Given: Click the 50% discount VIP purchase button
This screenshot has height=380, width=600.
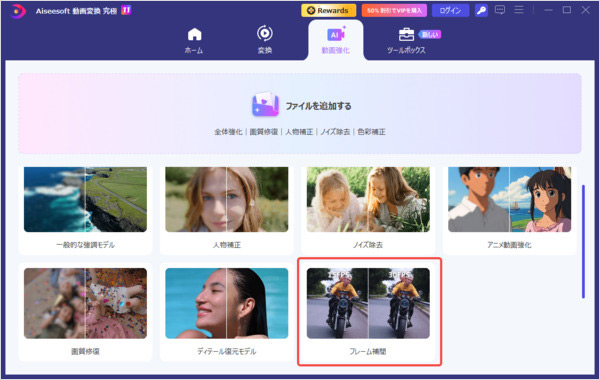Looking at the screenshot, I should 394,11.
